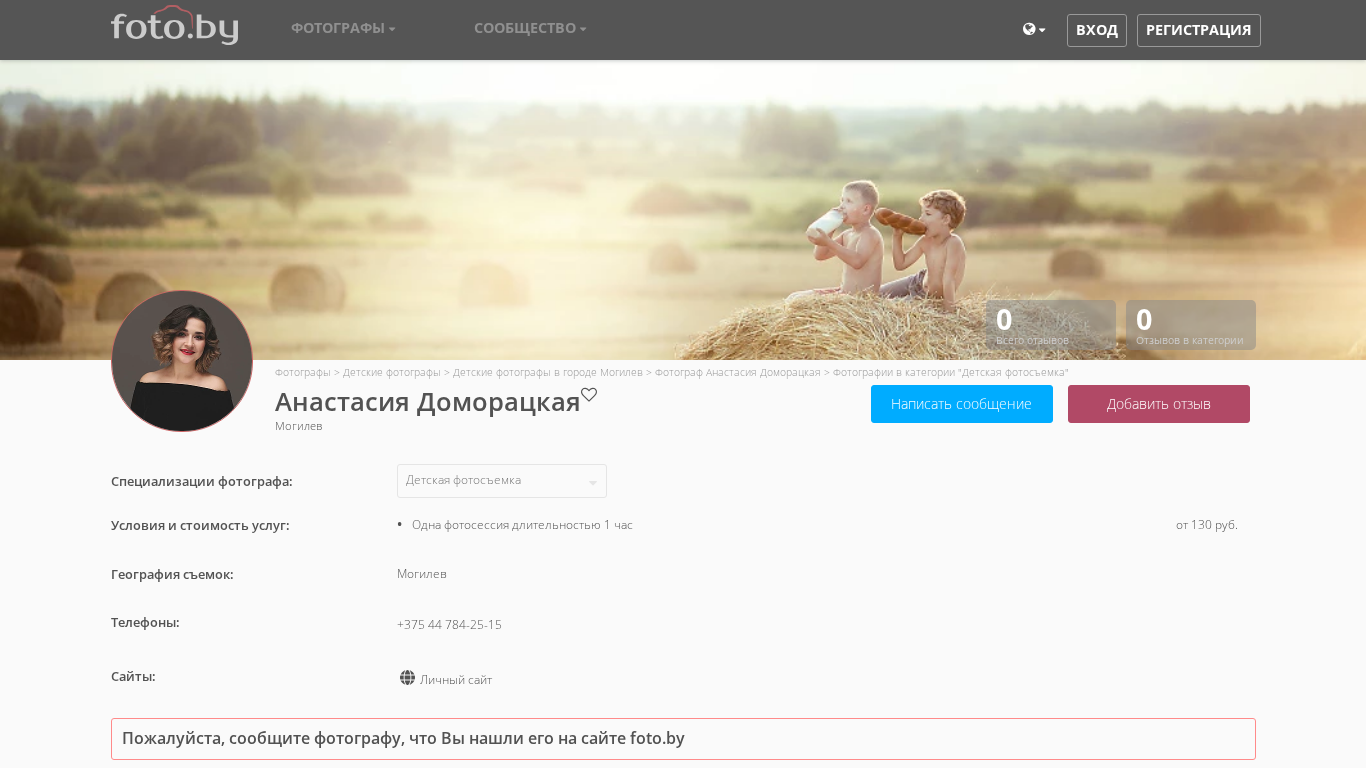Click the globe icon beside Личный сайт
This screenshot has height=768, width=1366.
(x=407, y=678)
